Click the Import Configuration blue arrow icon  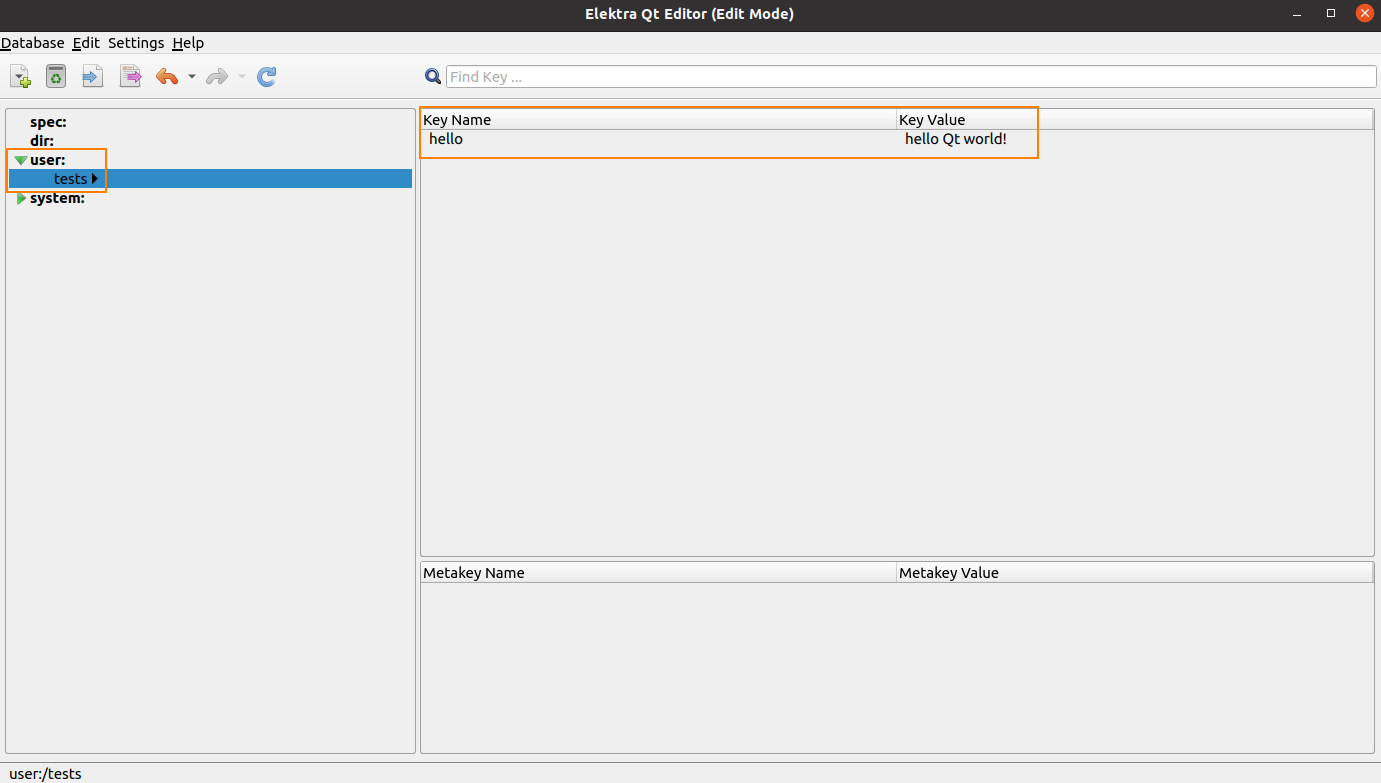92,76
